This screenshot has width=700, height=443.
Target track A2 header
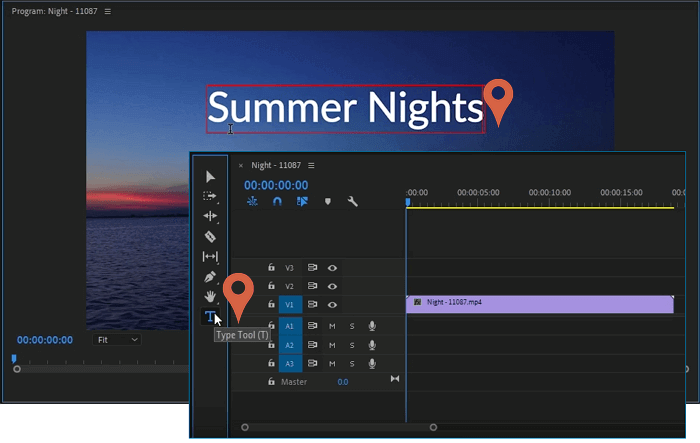point(290,345)
